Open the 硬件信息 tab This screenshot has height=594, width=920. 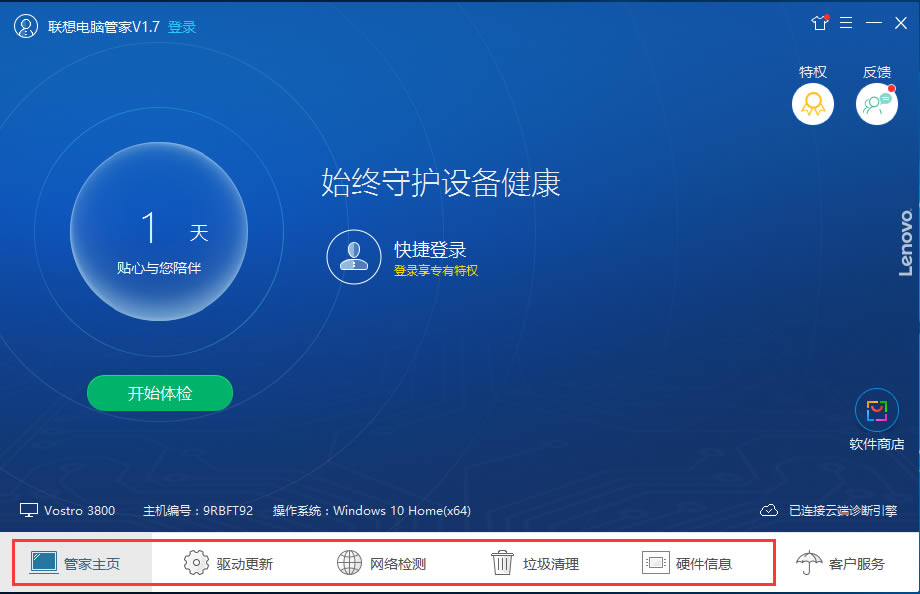pyautogui.click(x=688, y=563)
